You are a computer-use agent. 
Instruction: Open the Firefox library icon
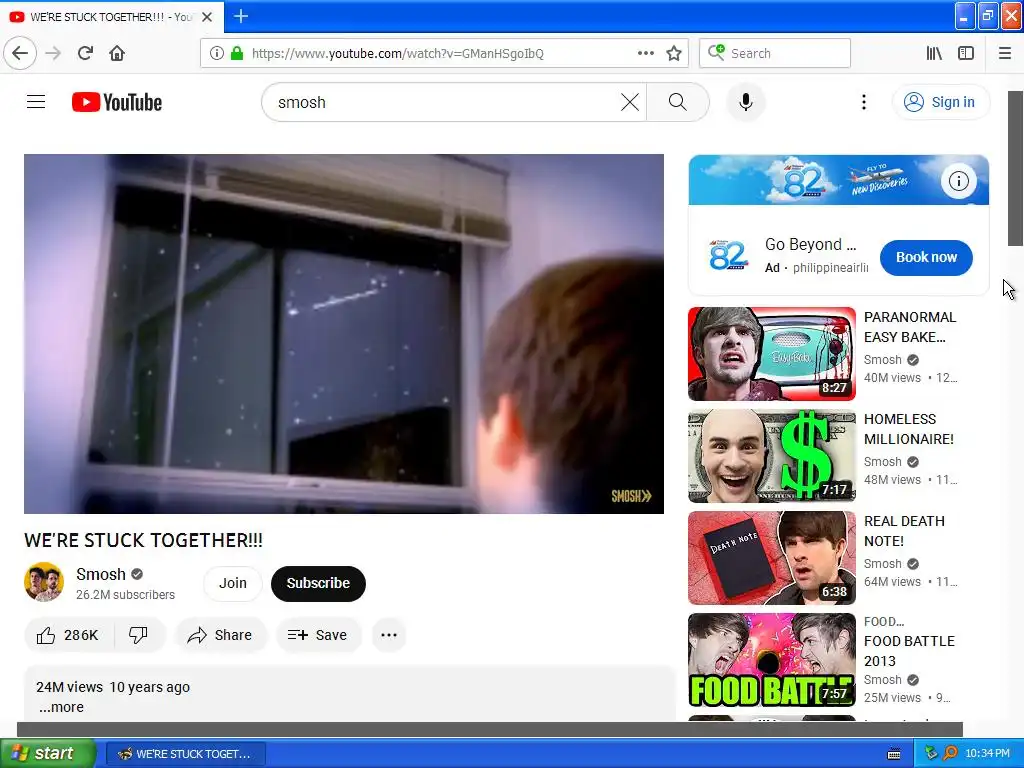[x=934, y=54]
